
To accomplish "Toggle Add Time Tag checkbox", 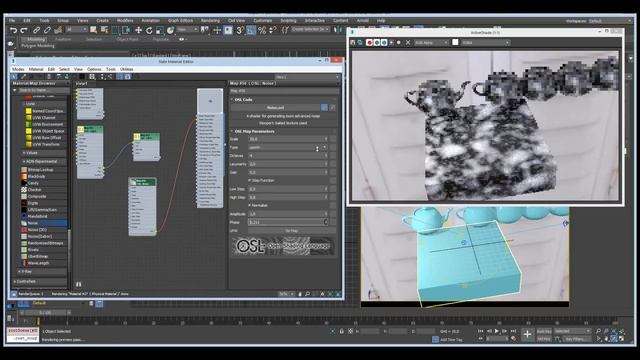I will [x=436, y=339].
